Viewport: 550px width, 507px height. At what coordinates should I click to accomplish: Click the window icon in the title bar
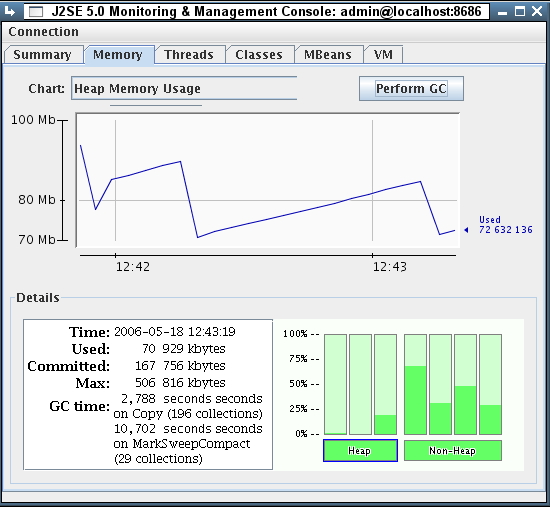pyautogui.click(x=35, y=12)
